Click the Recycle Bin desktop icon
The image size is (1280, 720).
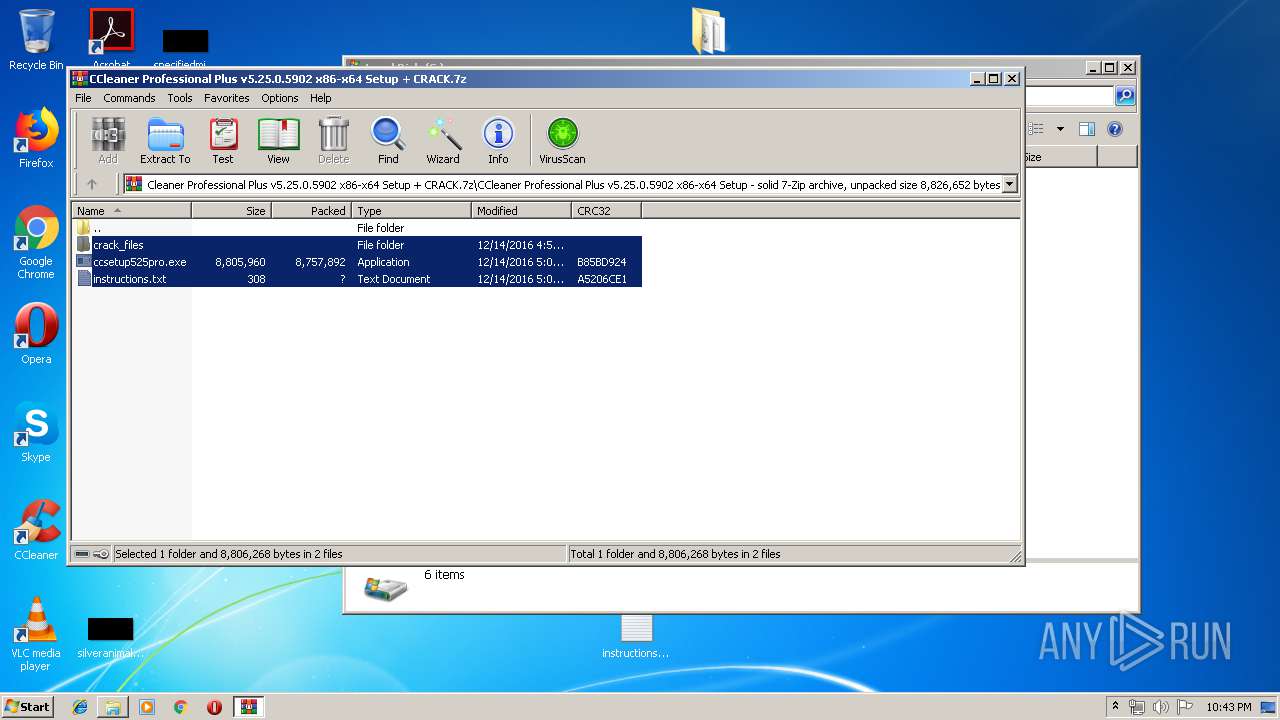(36, 40)
